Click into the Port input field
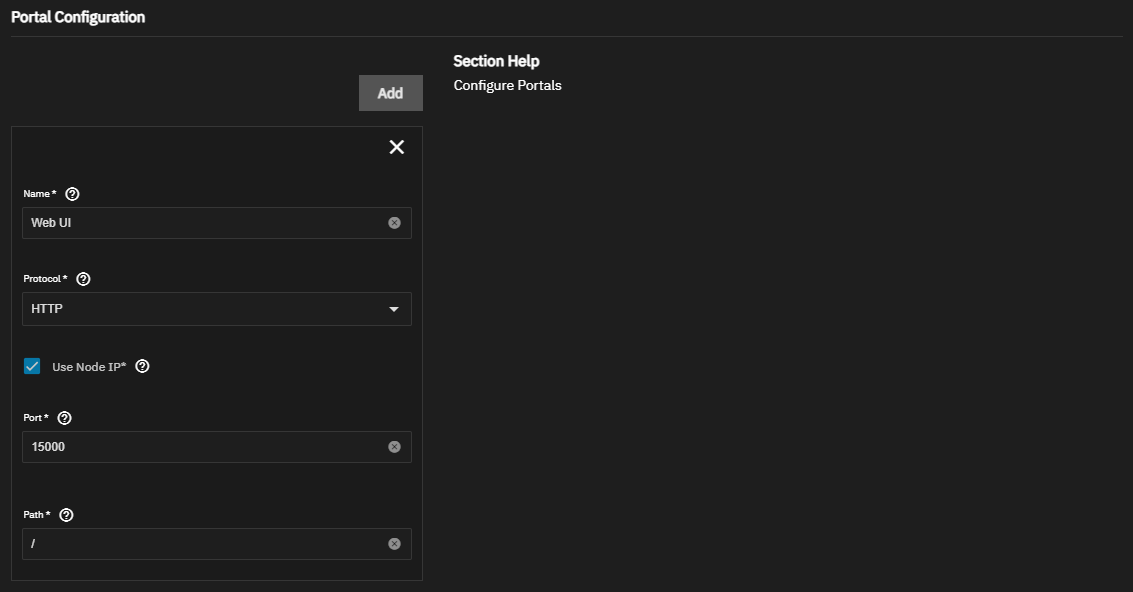 [x=200, y=447]
